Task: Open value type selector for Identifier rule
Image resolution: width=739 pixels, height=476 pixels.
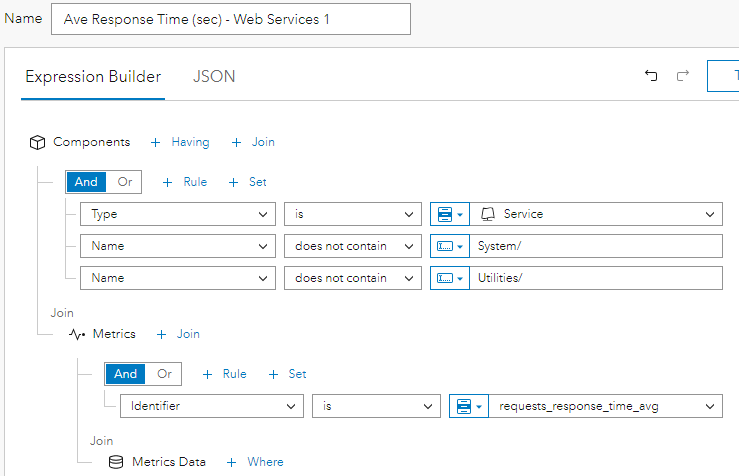Action: coord(468,406)
